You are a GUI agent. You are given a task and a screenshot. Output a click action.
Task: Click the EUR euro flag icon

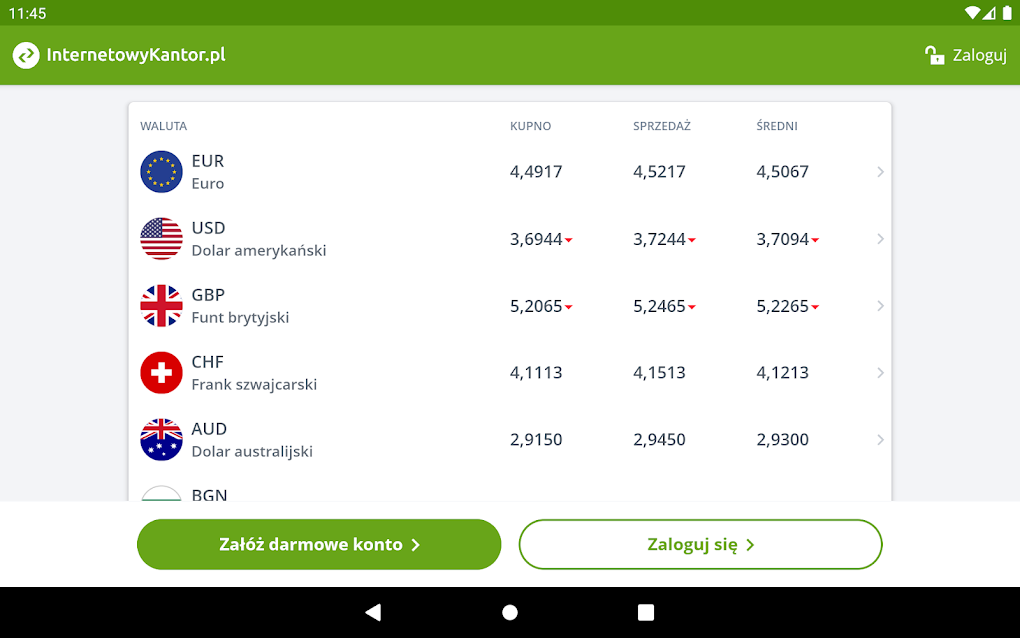(x=161, y=171)
